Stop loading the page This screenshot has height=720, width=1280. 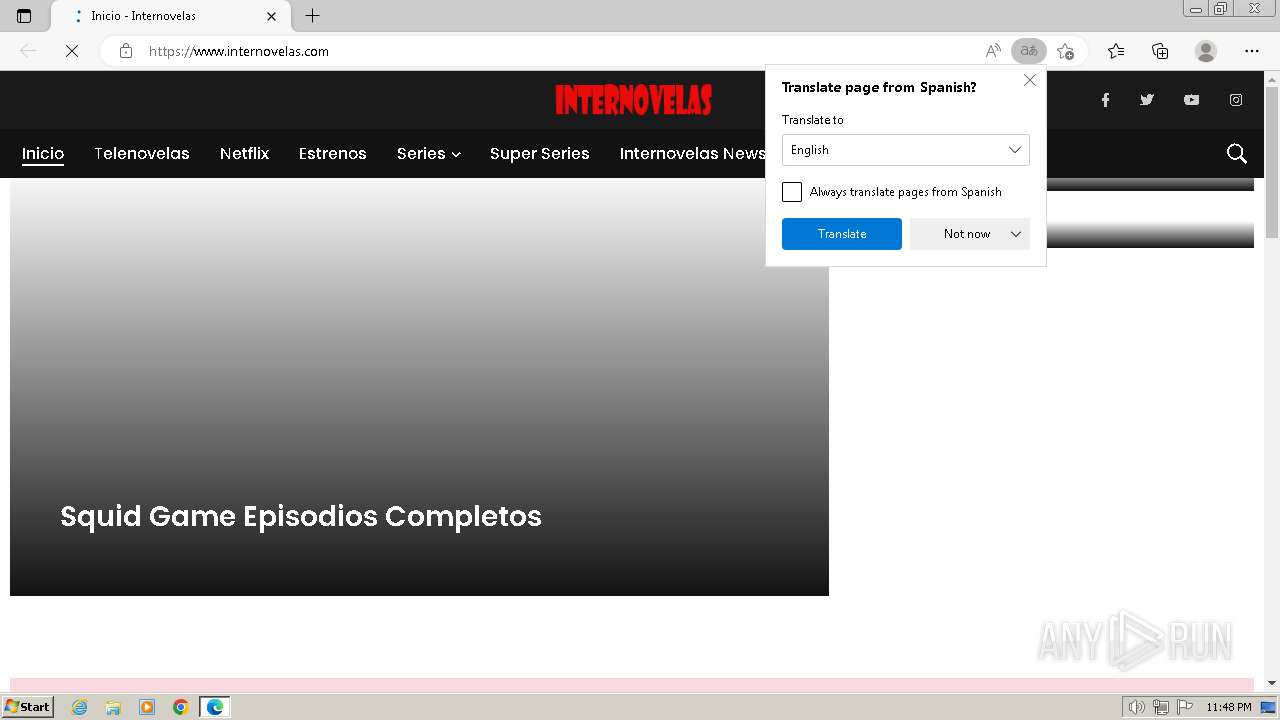[x=71, y=51]
